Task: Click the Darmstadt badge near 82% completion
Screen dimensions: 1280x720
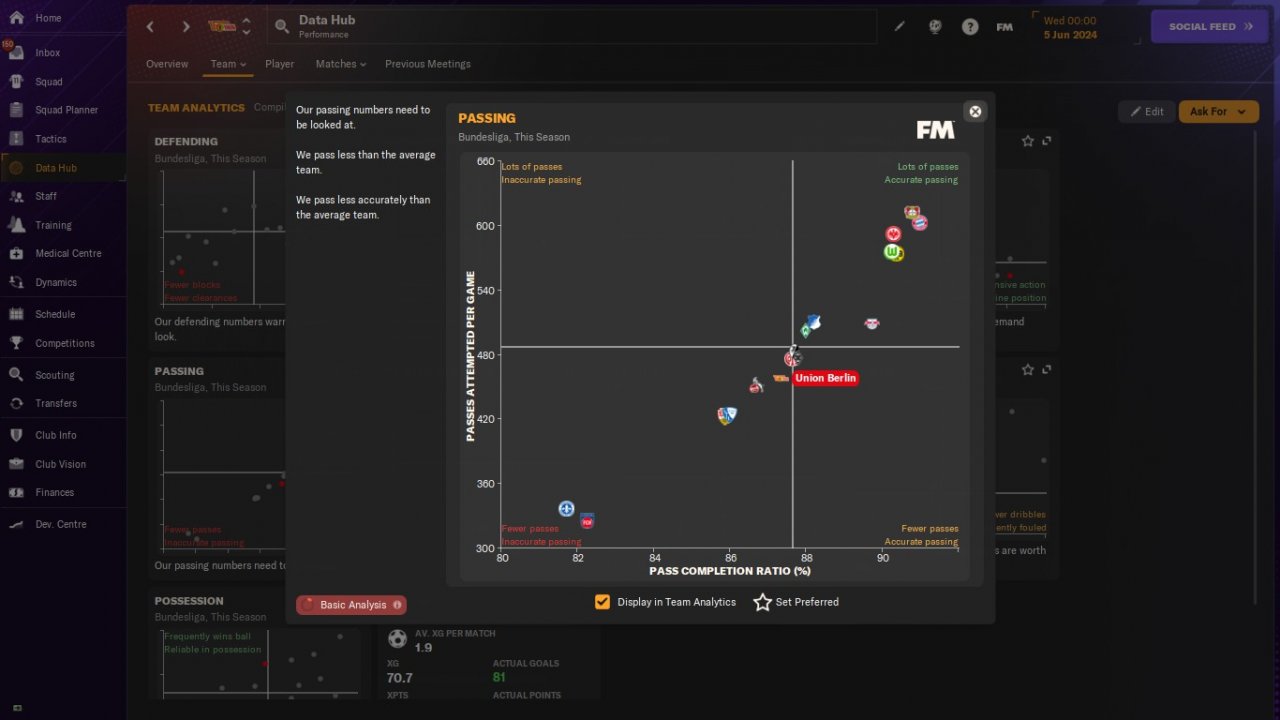Action: (x=566, y=509)
